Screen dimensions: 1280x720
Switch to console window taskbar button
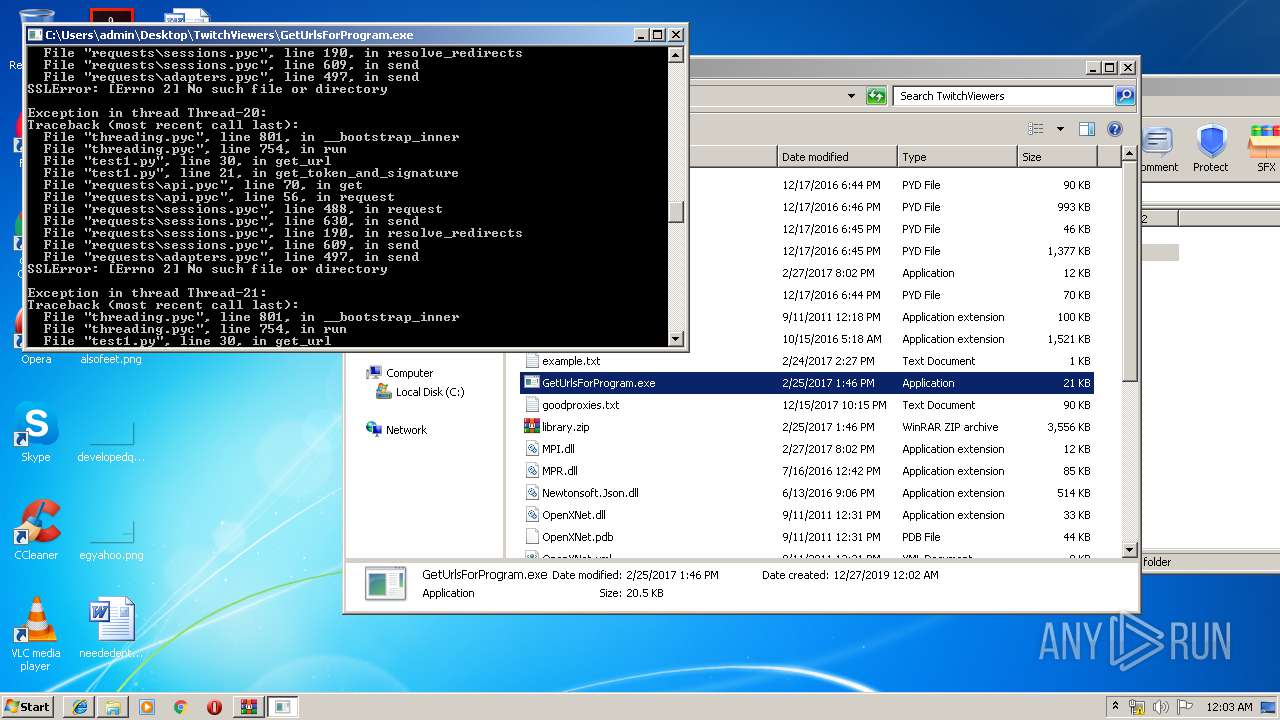[x=284, y=707]
